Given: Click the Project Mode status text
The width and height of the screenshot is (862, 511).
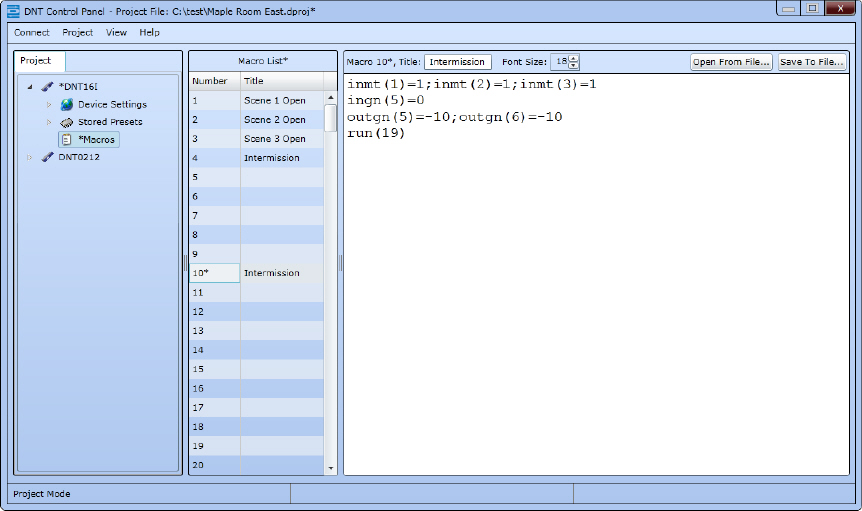Looking at the screenshot, I should pyautogui.click(x=42, y=494).
